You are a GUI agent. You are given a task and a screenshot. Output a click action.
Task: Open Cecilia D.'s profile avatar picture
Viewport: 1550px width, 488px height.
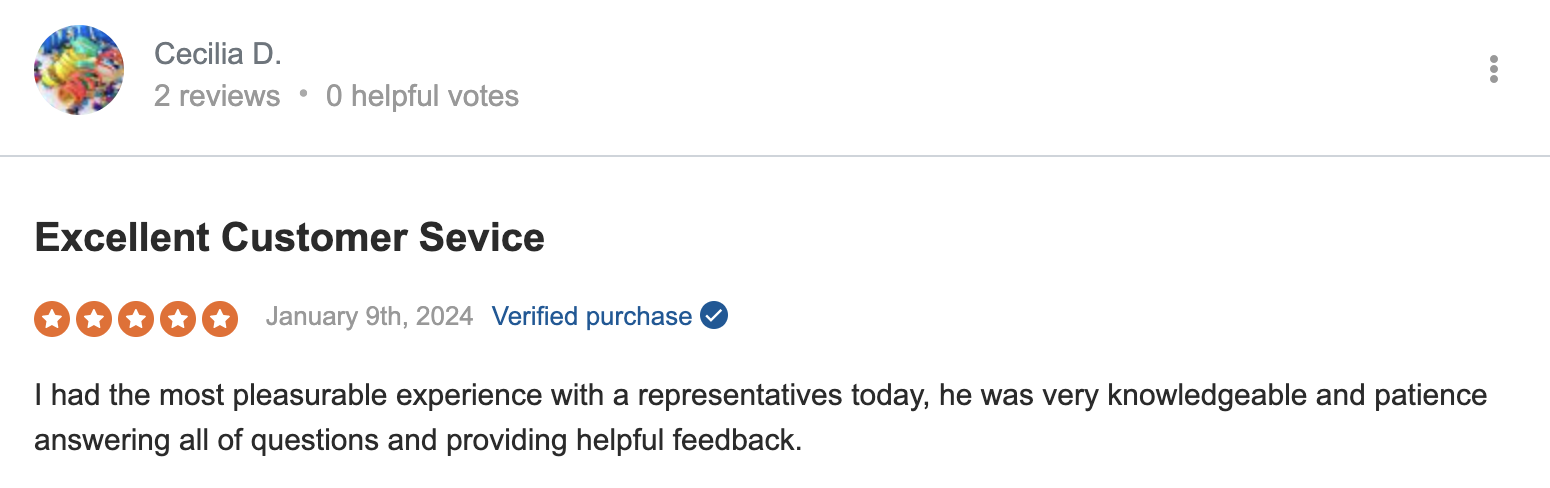[x=79, y=70]
